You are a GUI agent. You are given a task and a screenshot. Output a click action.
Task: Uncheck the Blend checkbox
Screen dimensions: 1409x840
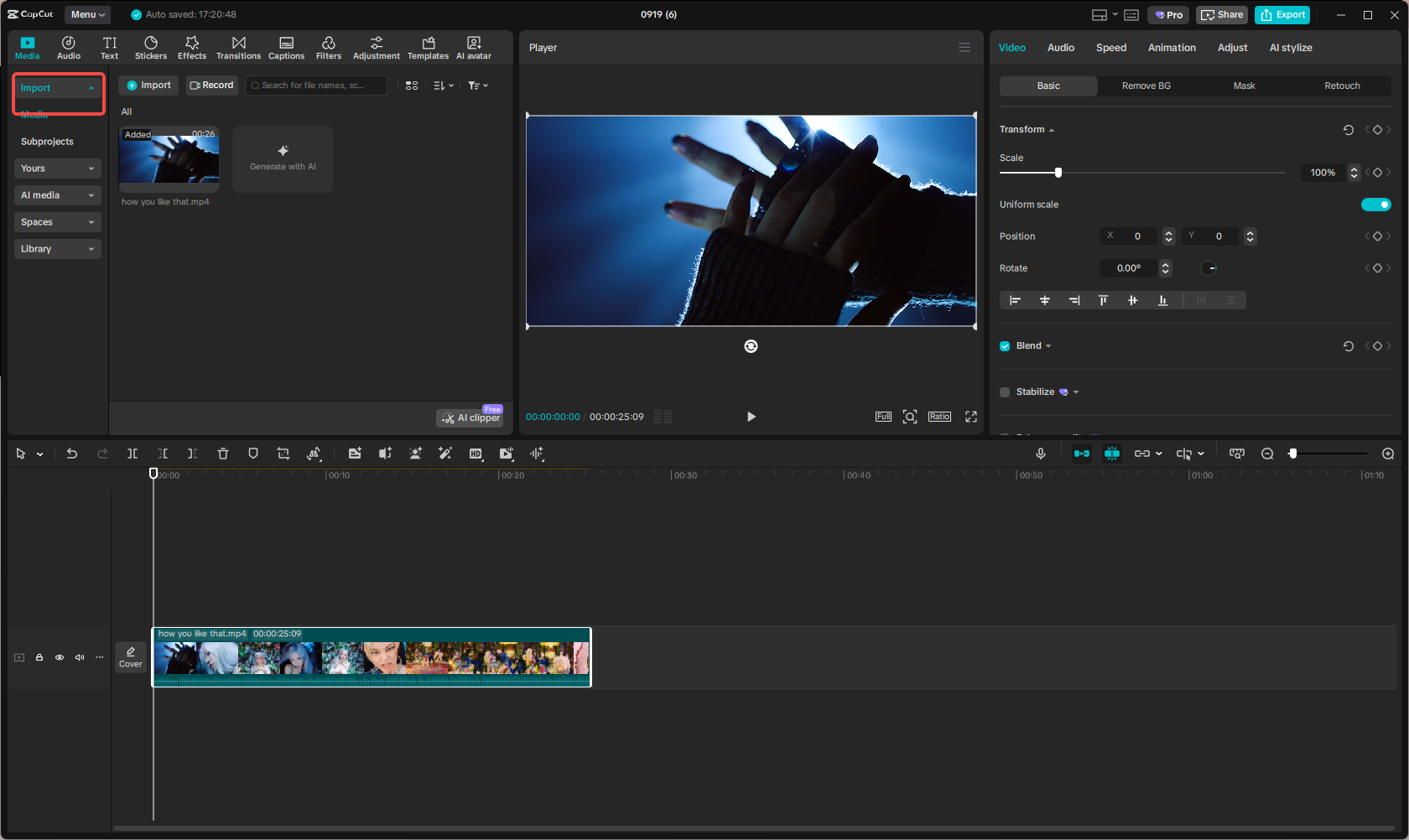[1005, 346]
